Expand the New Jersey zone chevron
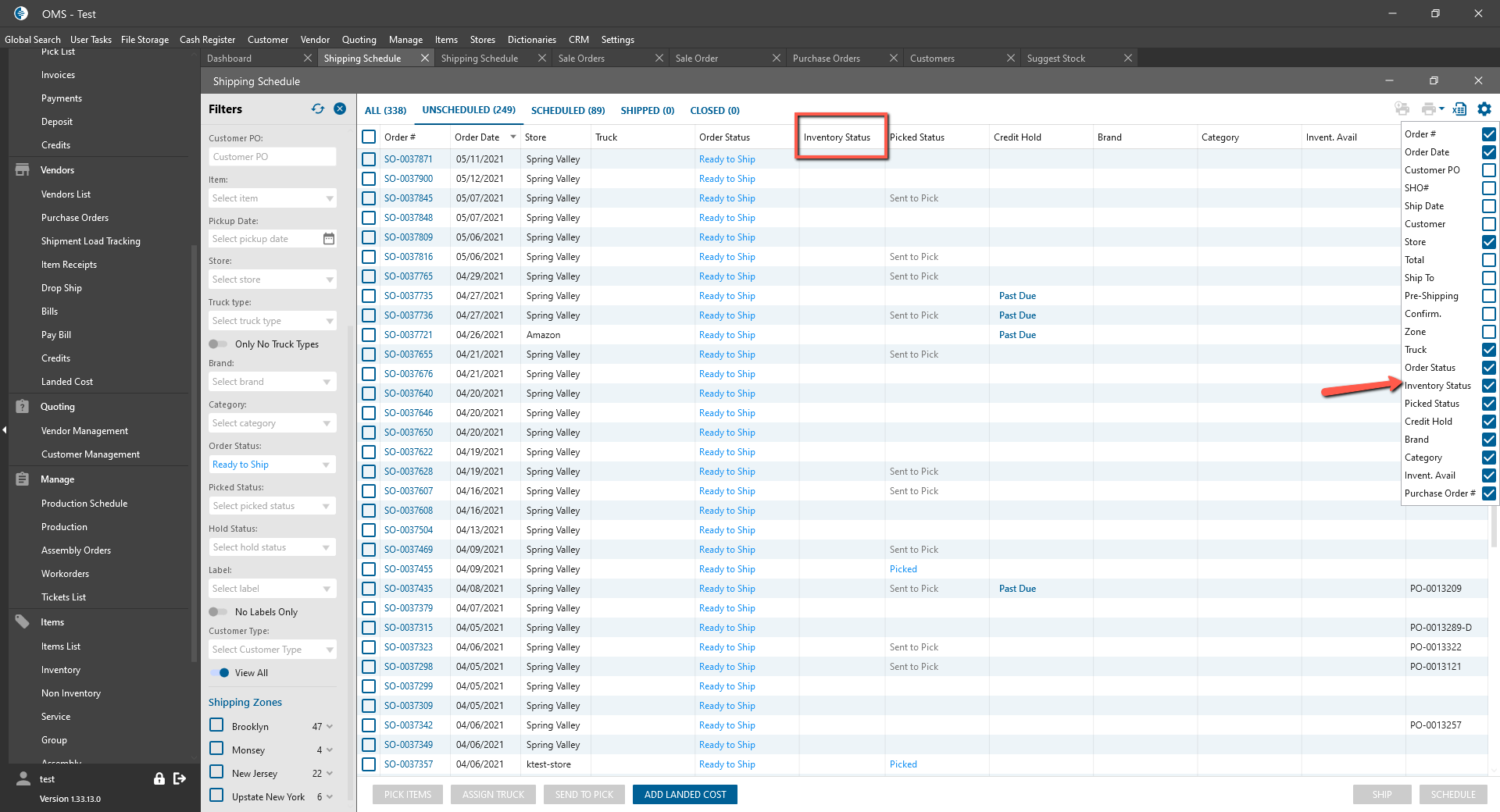 coord(330,774)
